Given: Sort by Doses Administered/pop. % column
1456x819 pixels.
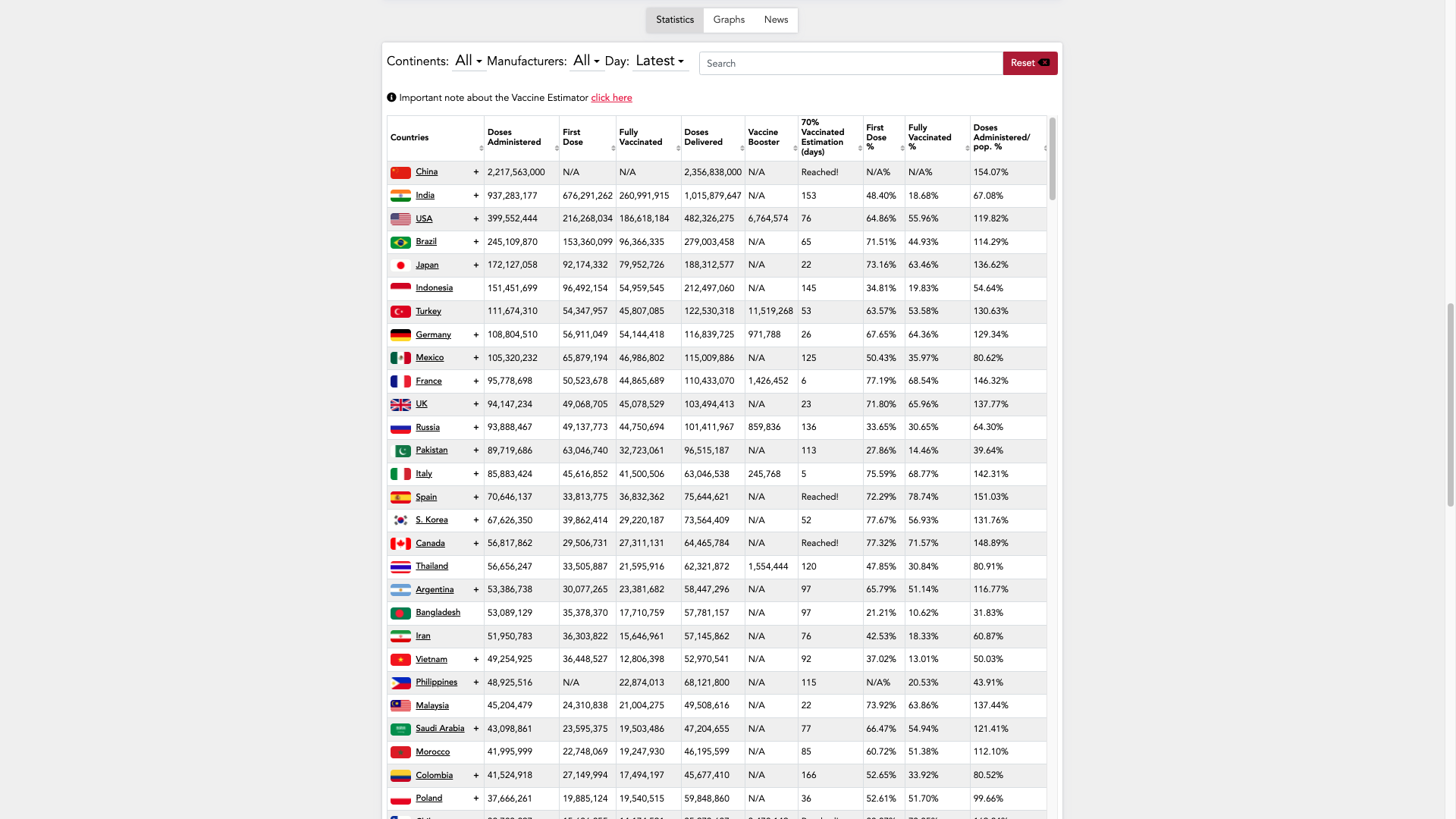Looking at the screenshot, I should [x=1009, y=138].
